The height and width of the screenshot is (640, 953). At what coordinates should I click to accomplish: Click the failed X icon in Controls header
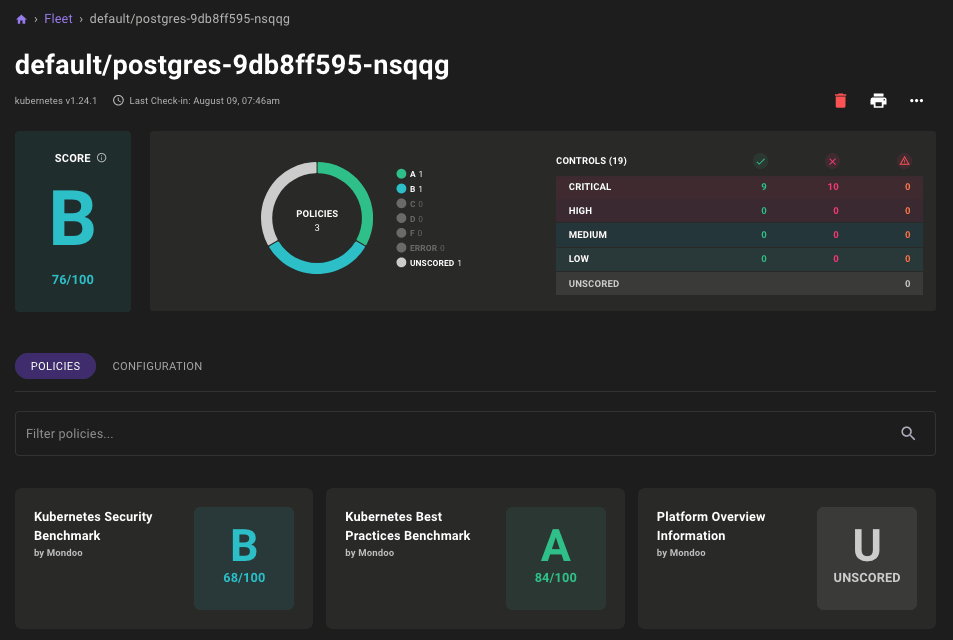(x=833, y=161)
